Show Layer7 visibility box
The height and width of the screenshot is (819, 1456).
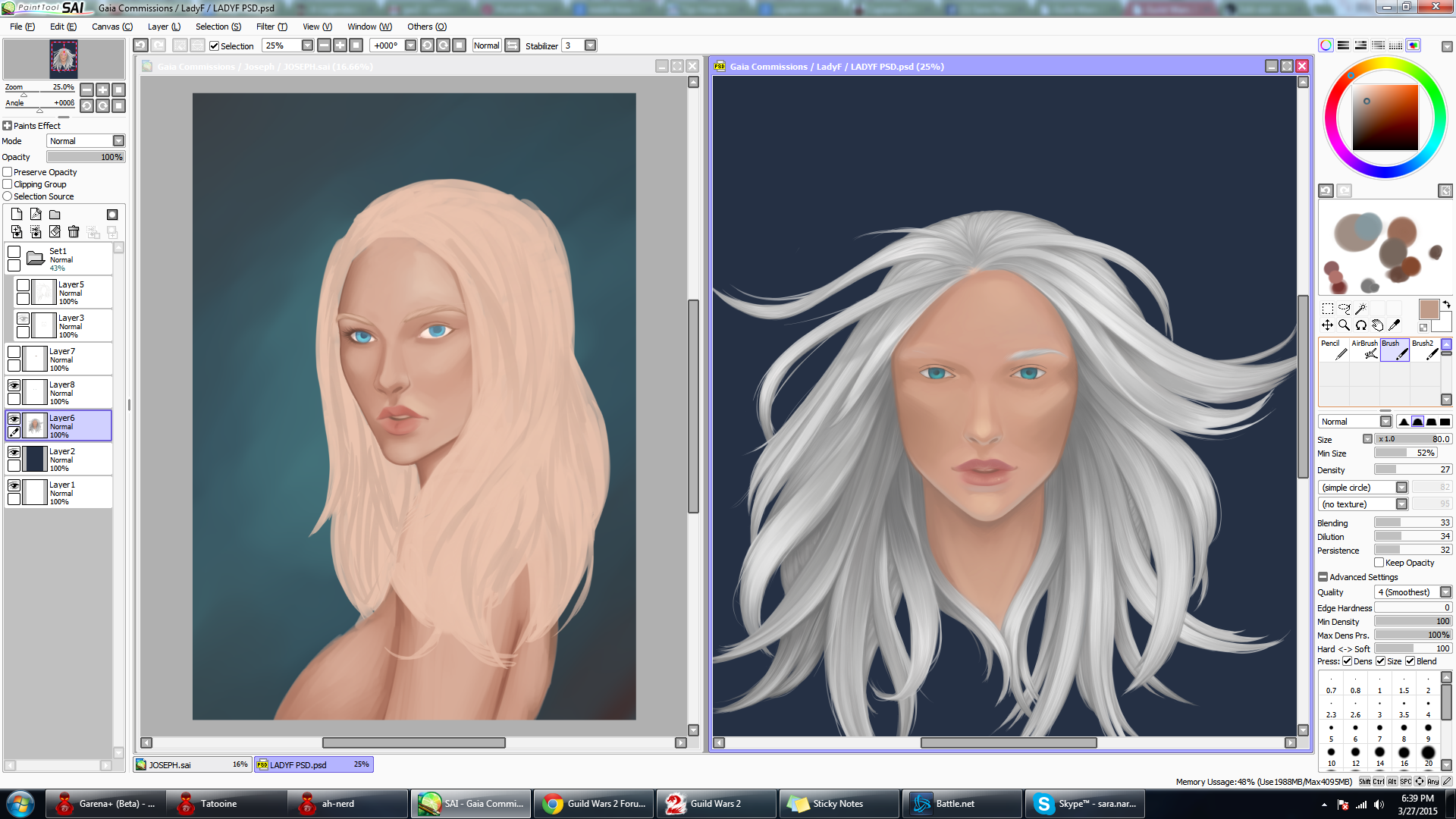pyautogui.click(x=14, y=352)
